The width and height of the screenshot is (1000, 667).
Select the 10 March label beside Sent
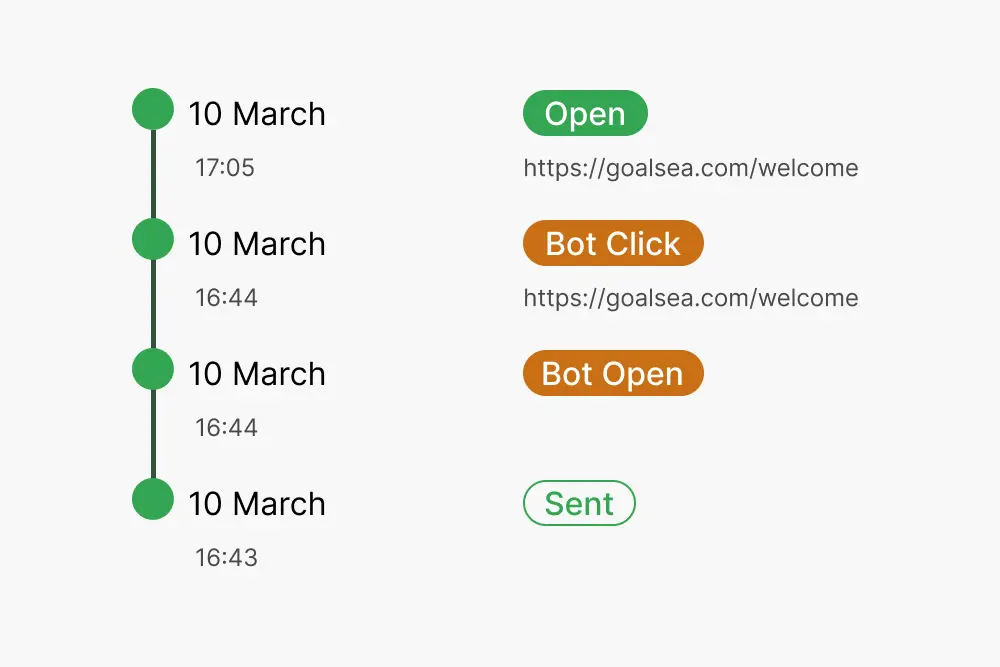[x=257, y=503]
